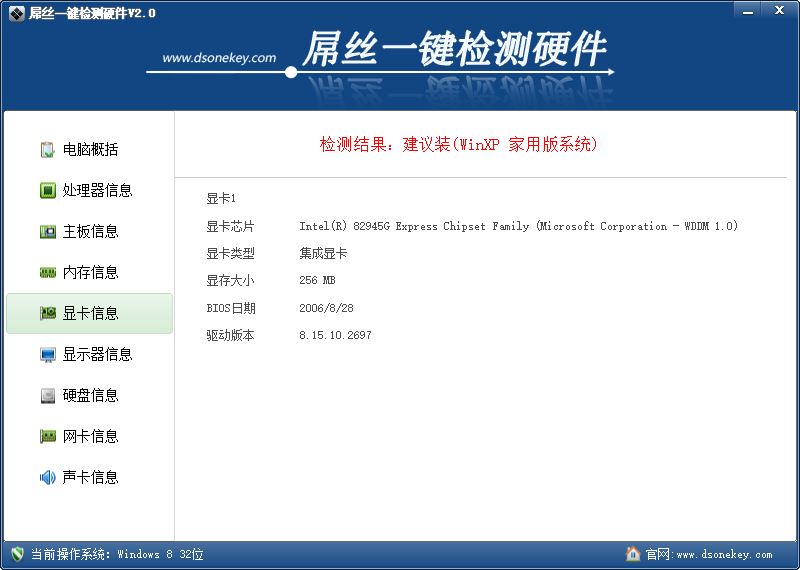Click the 显卡1 heading
This screenshot has height=570, width=800.
pyautogui.click(x=221, y=199)
